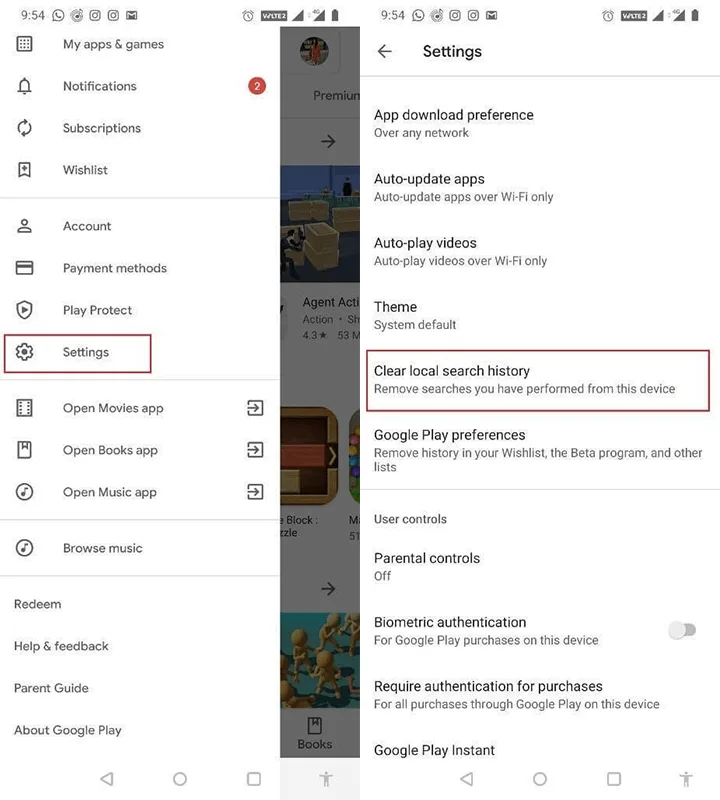Tap Clear local search history
720x800 pixels.
click(538, 380)
